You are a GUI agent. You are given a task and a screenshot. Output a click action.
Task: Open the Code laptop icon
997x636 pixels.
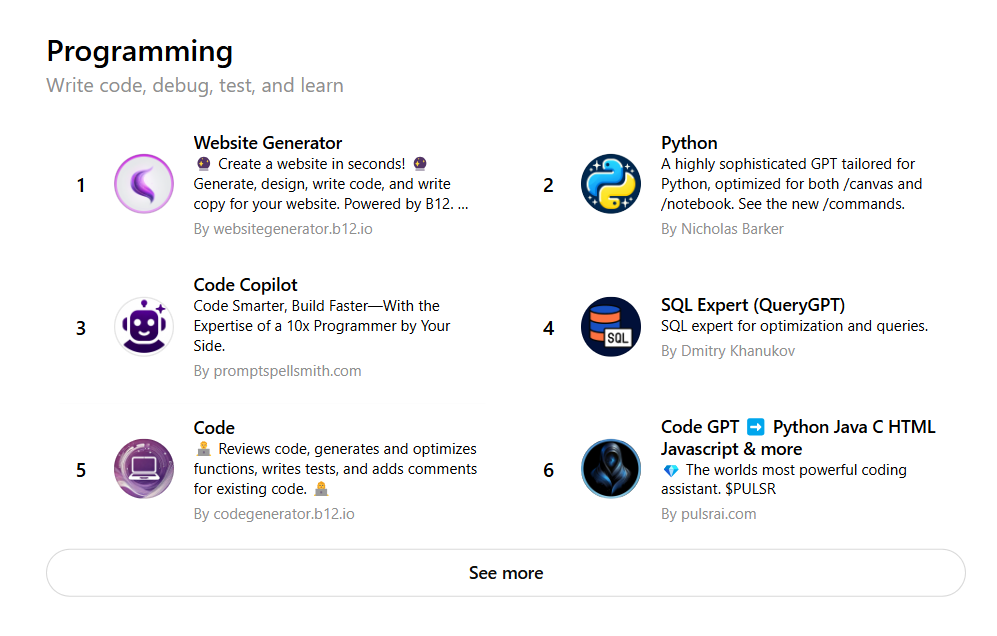coord(144,469)
